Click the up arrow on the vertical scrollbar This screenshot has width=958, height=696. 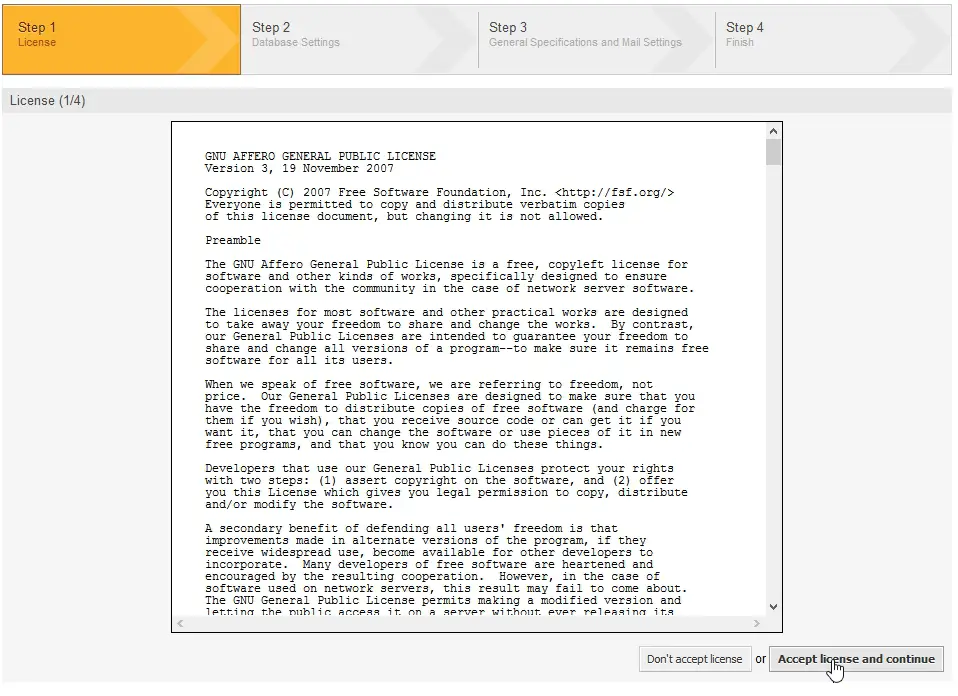click(x=773, y=129)
